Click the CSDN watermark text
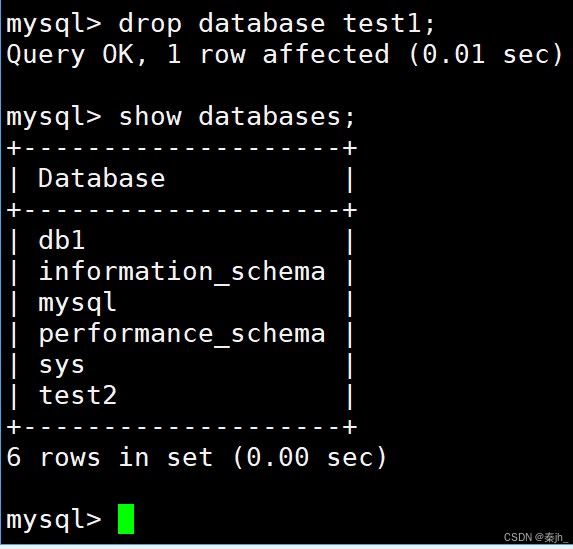Viewport: 573px width, 549px height. [x=536, y=537]
